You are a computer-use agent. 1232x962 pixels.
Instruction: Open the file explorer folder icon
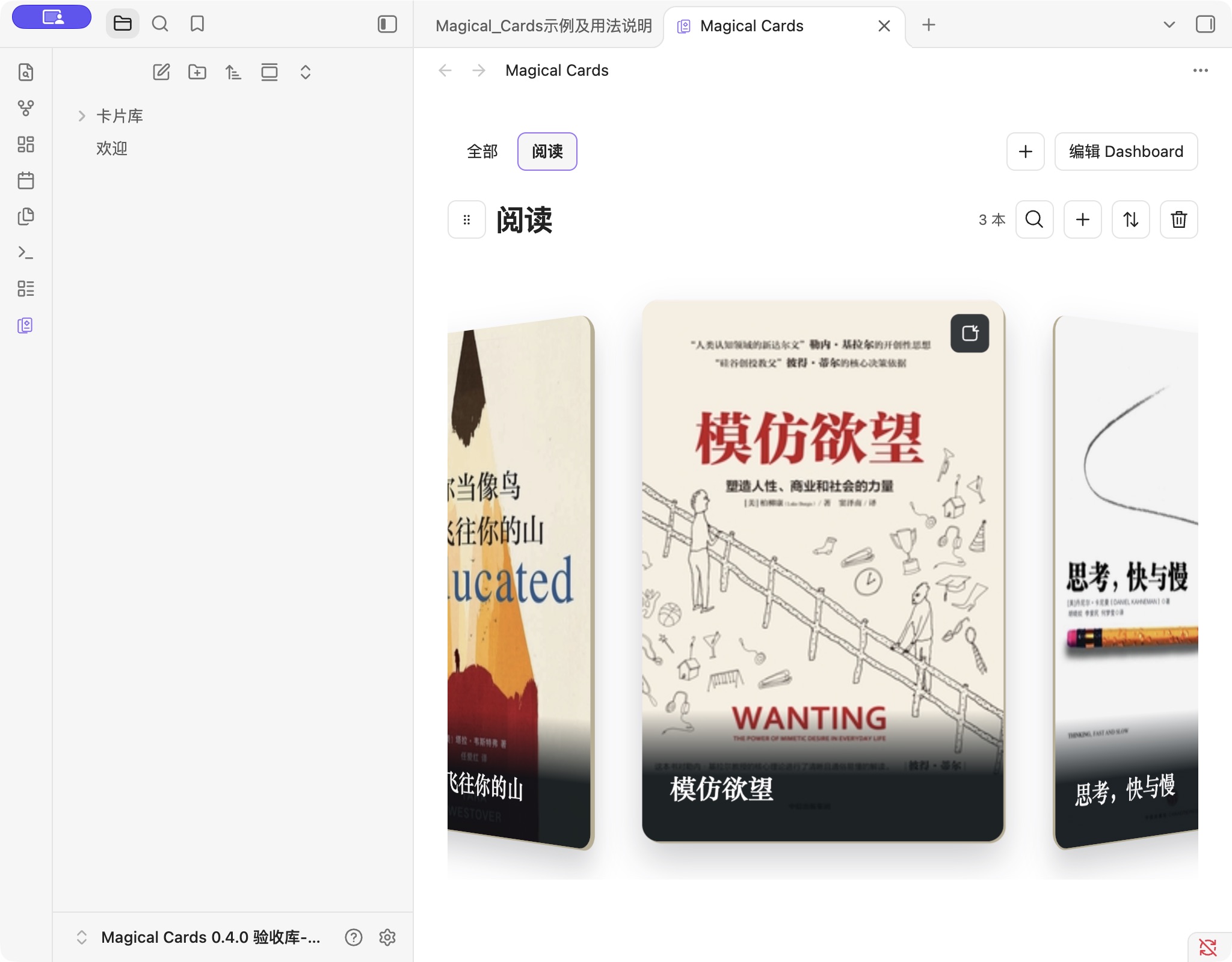click(123, 24)
